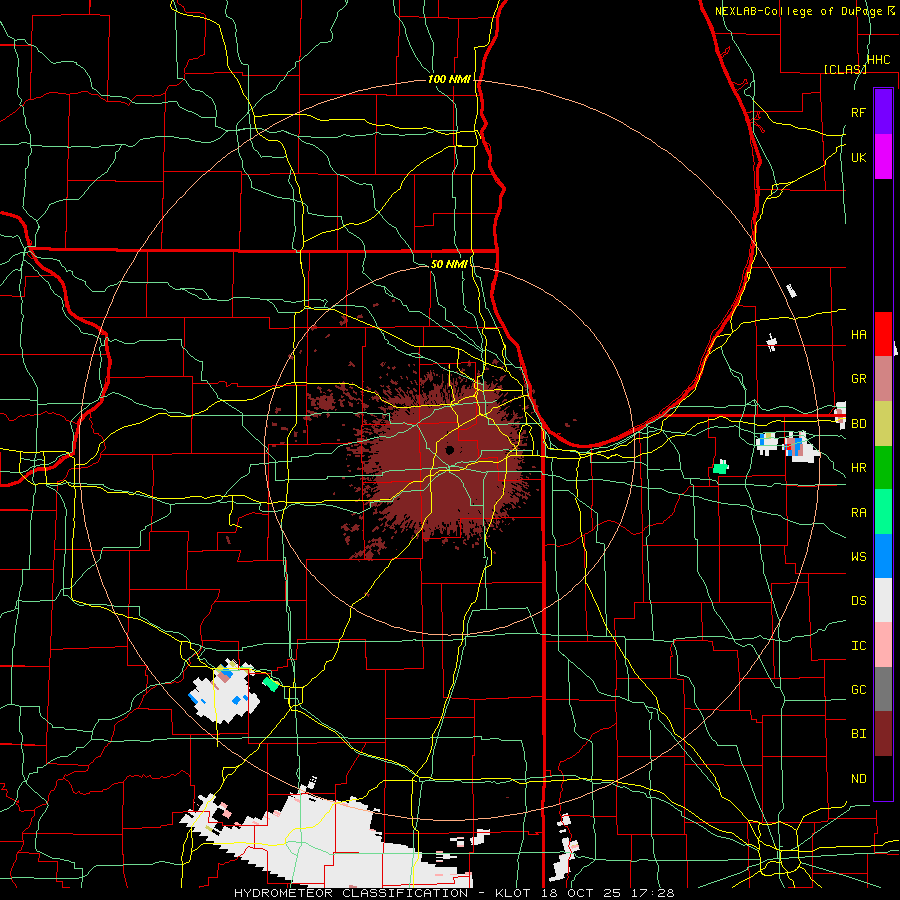Click the small green rain echo east of the lake
The image size is (900, 900).
point(720,467)
